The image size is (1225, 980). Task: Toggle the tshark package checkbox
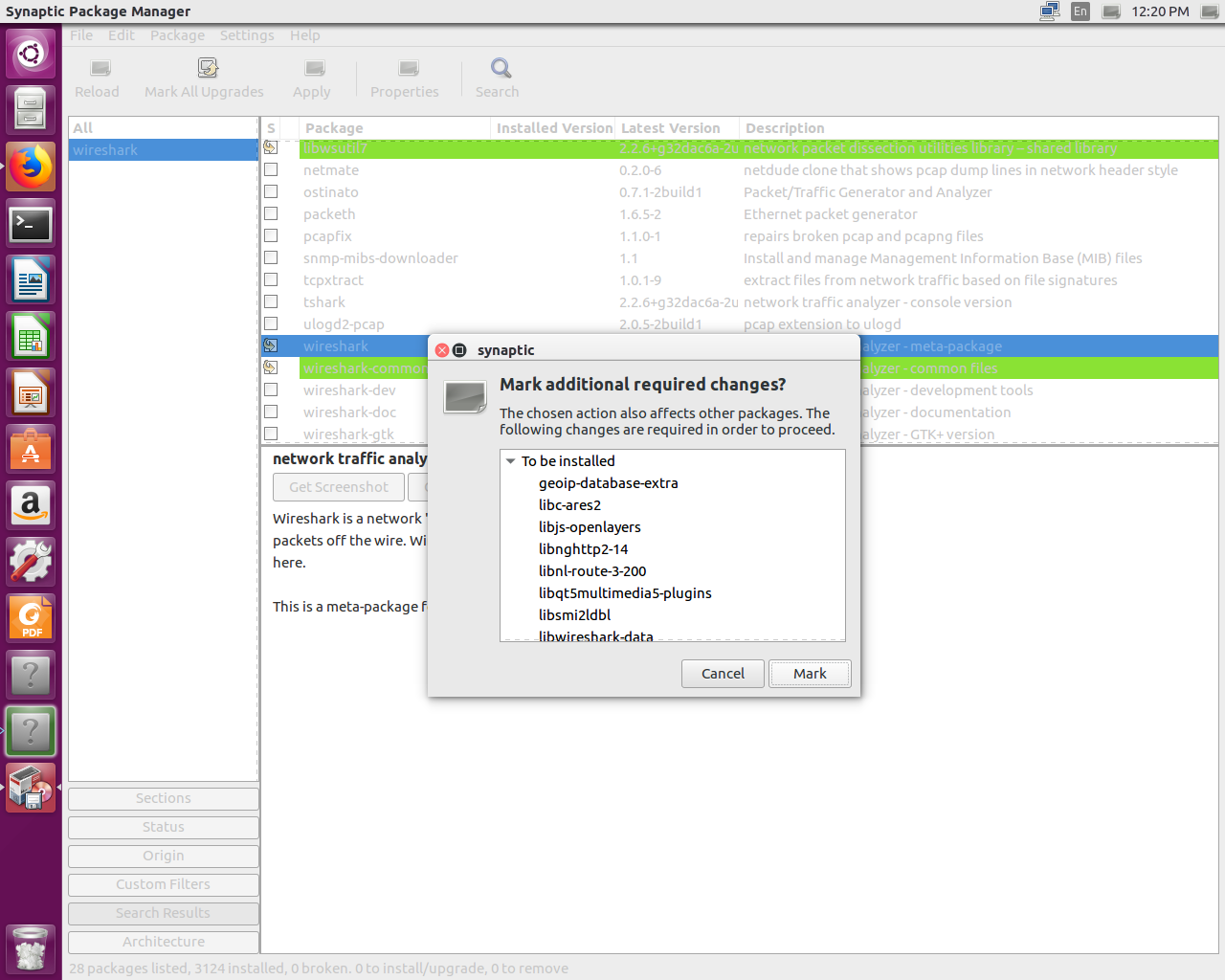coord(271,302)
